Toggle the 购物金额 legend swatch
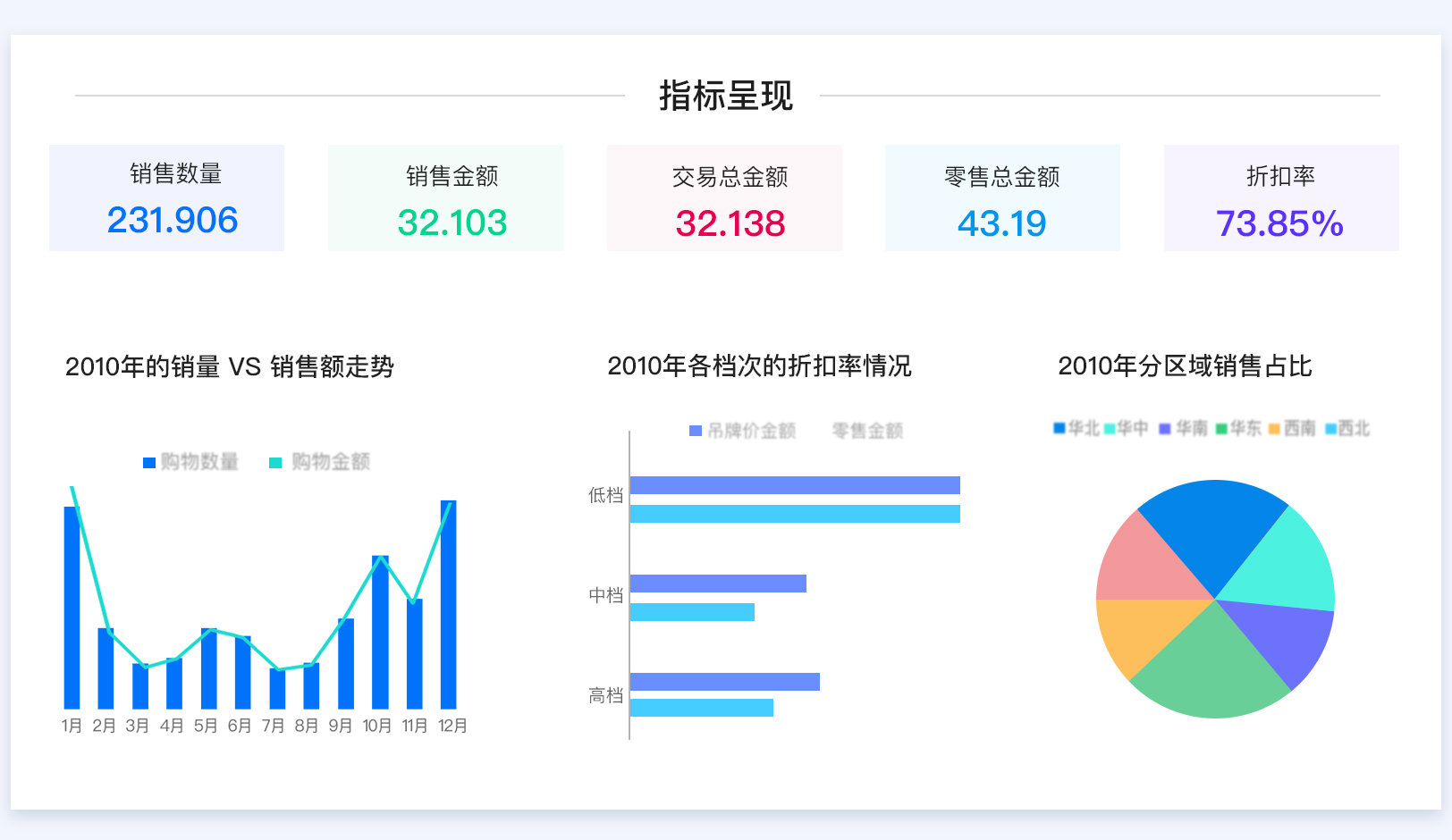 [x=275, y=462]
